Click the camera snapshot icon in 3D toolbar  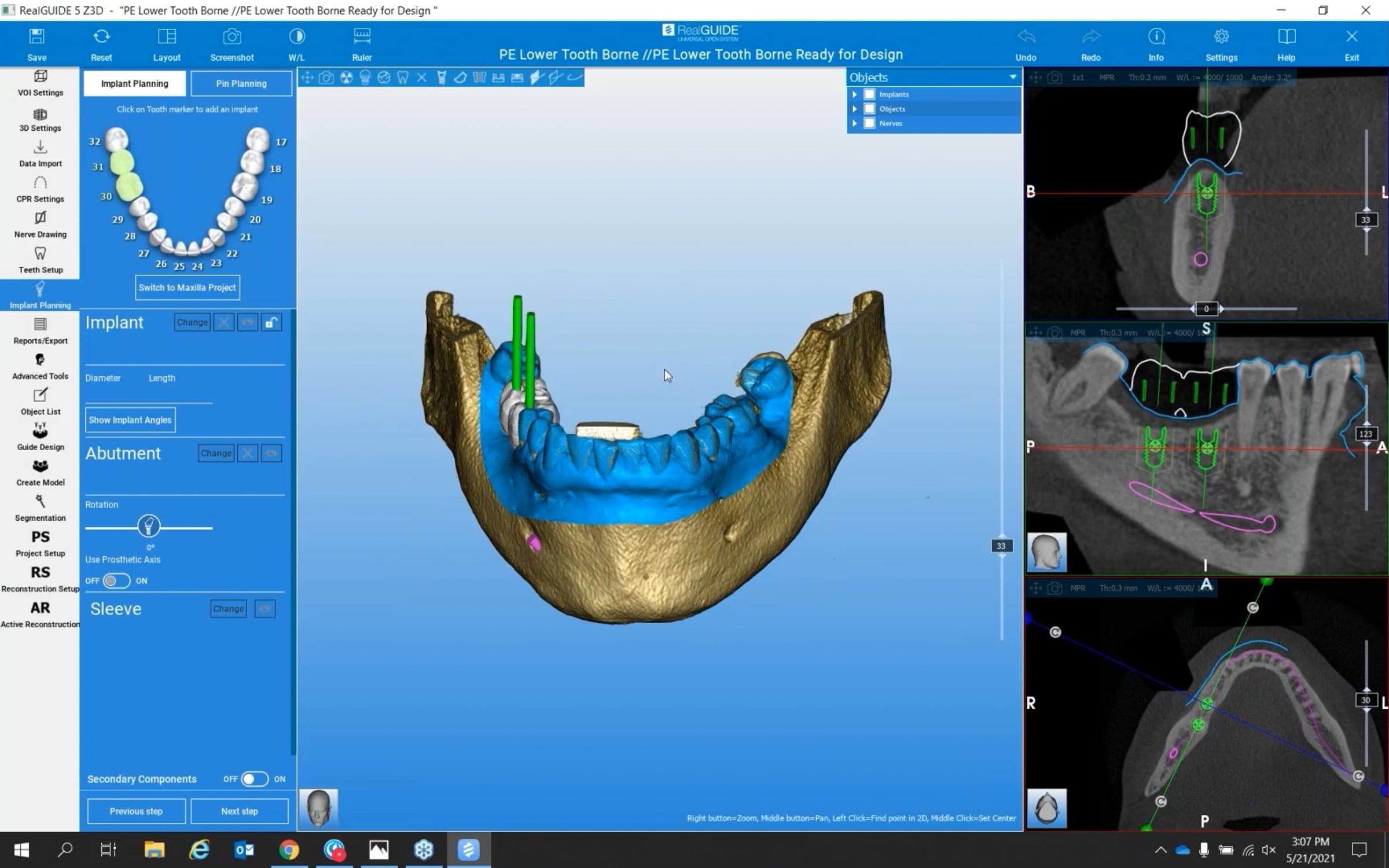coord(326,78)
